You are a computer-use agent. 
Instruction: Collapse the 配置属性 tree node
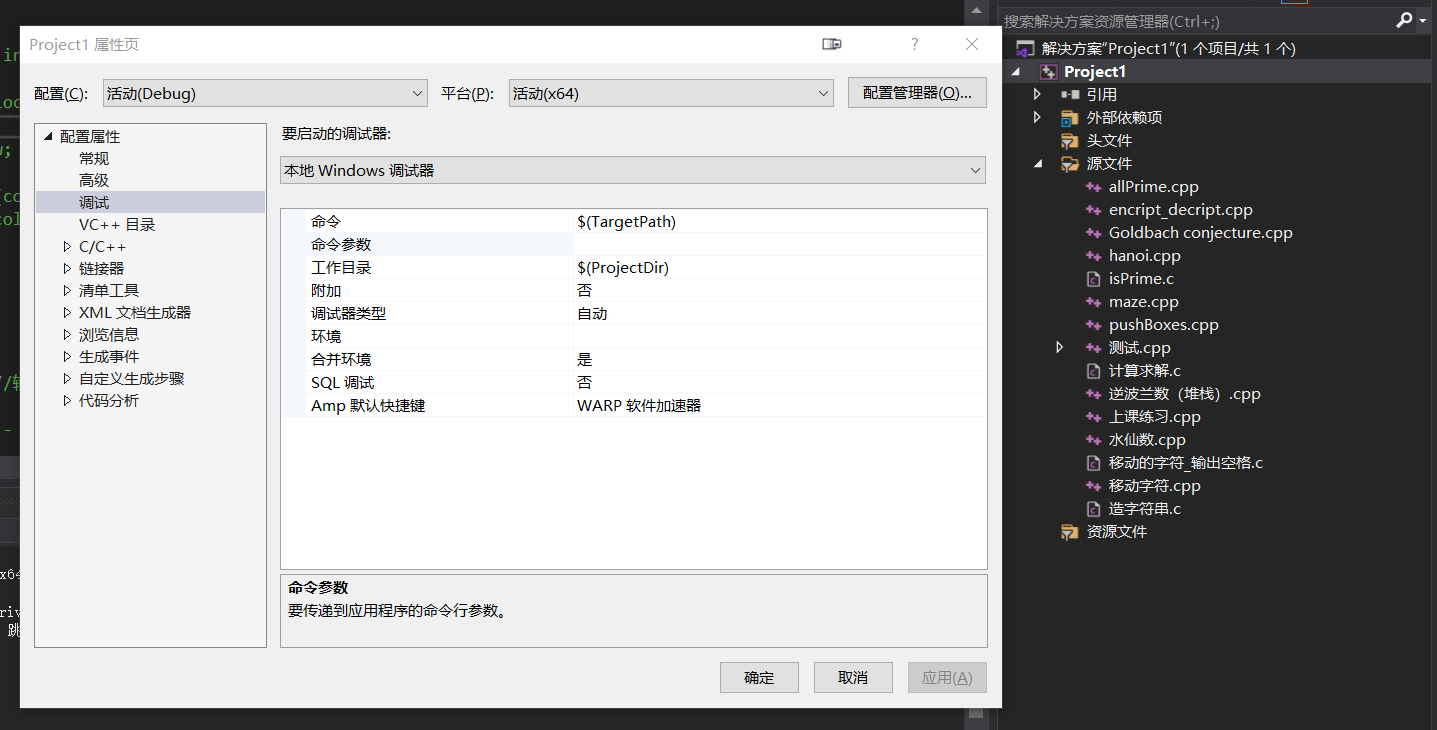[x=48, y=137]
